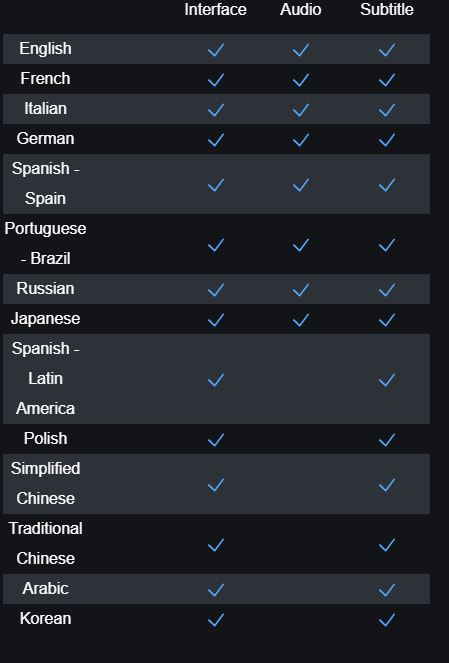449x663 pixels.
Task: Click the Traditional Chinese Subtitle checkmark
Action: (x=387, y=544)
